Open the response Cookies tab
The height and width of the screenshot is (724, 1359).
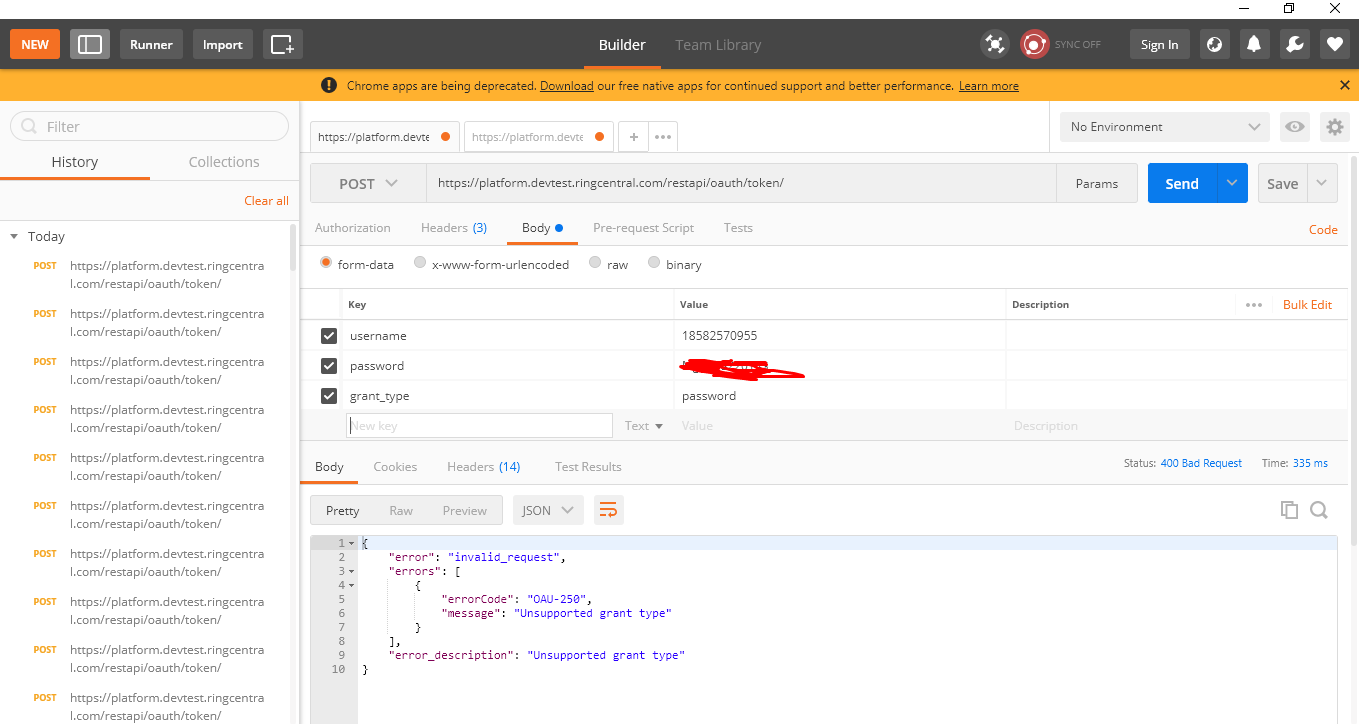[x=395, y=467]
